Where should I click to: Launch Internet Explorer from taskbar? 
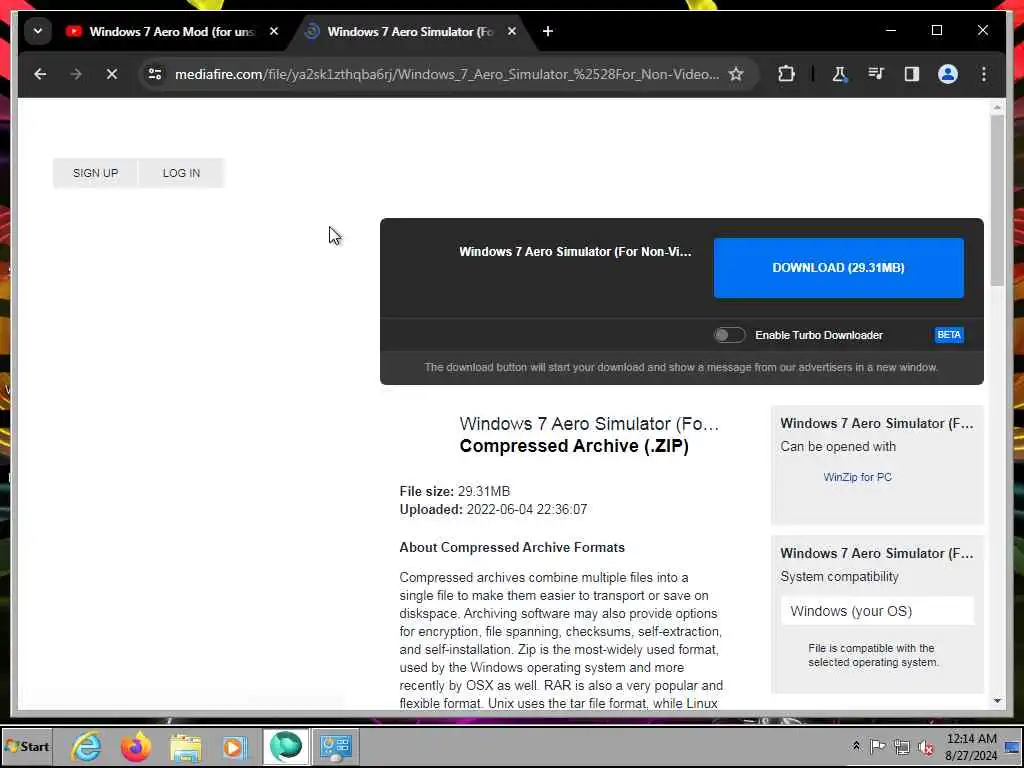tap(87, 746)
